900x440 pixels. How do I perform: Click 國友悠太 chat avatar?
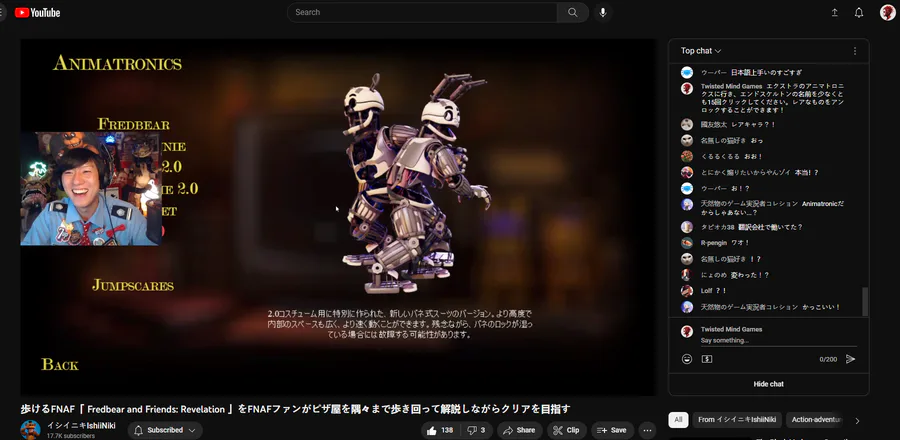coord(686,124)
